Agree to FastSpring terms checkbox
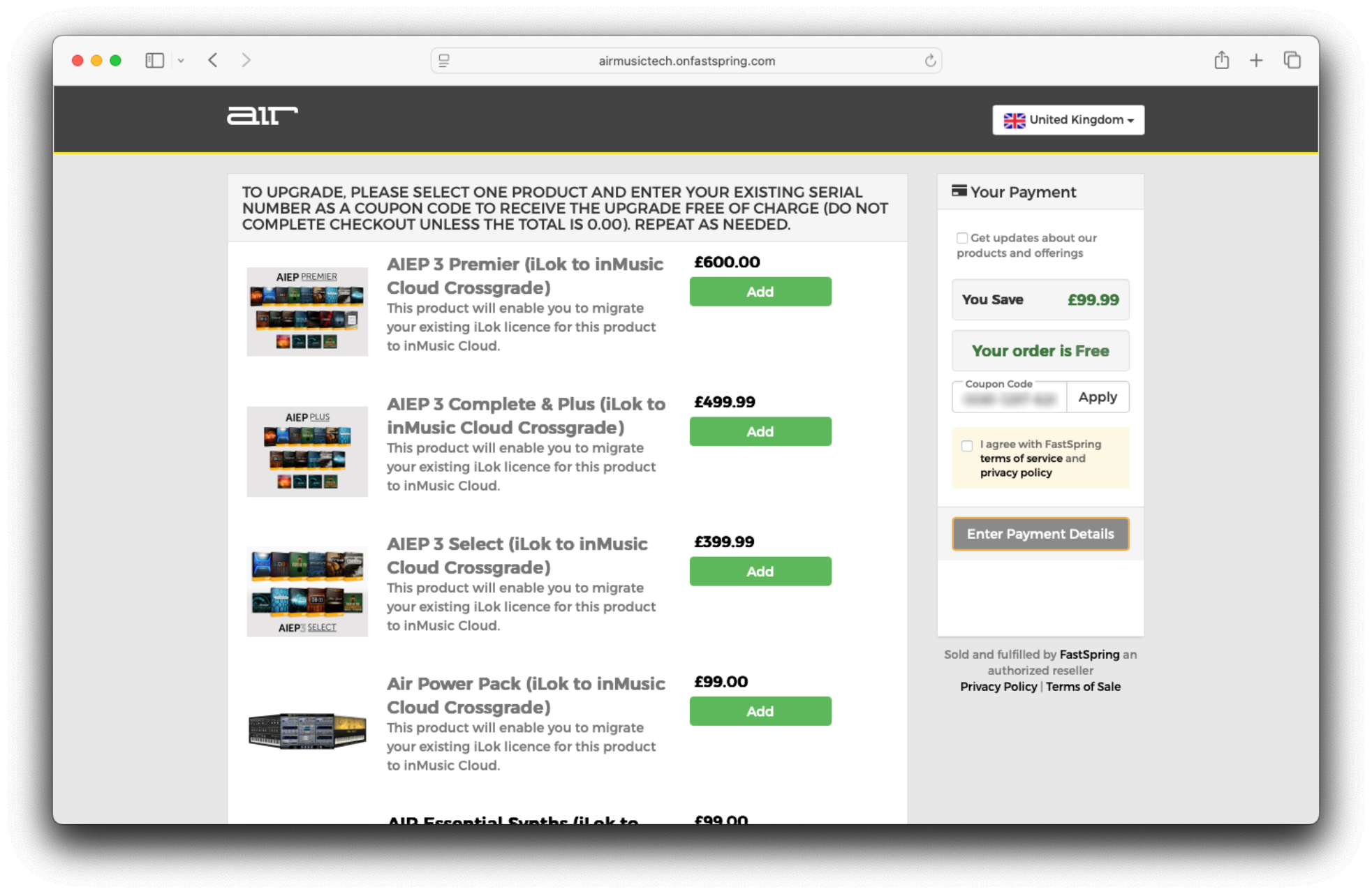This screenshot has width=1372, height=894. tap(967, 445)
